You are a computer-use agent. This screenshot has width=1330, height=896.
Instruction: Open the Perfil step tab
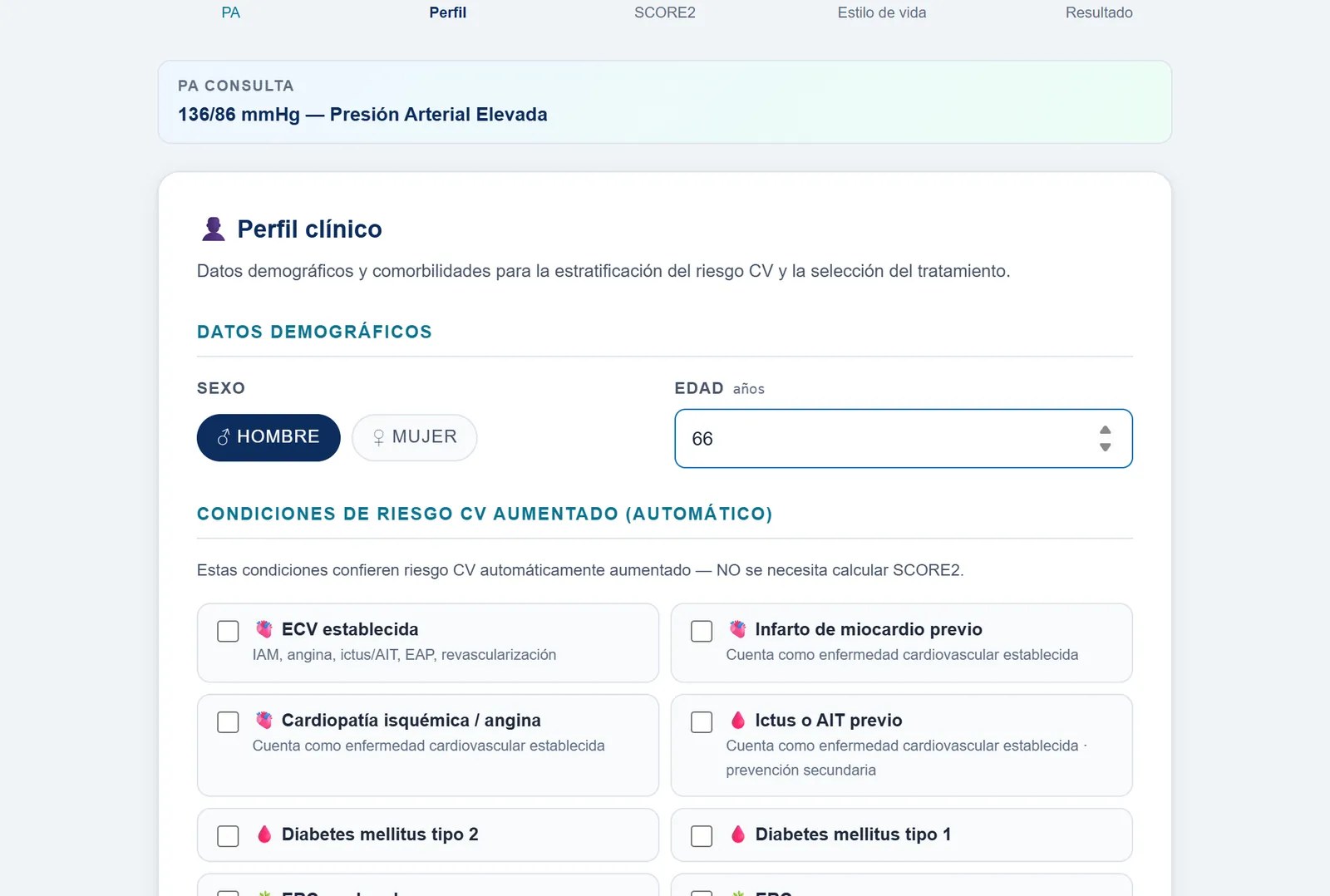pyautogui.click(x=448, y=12)
